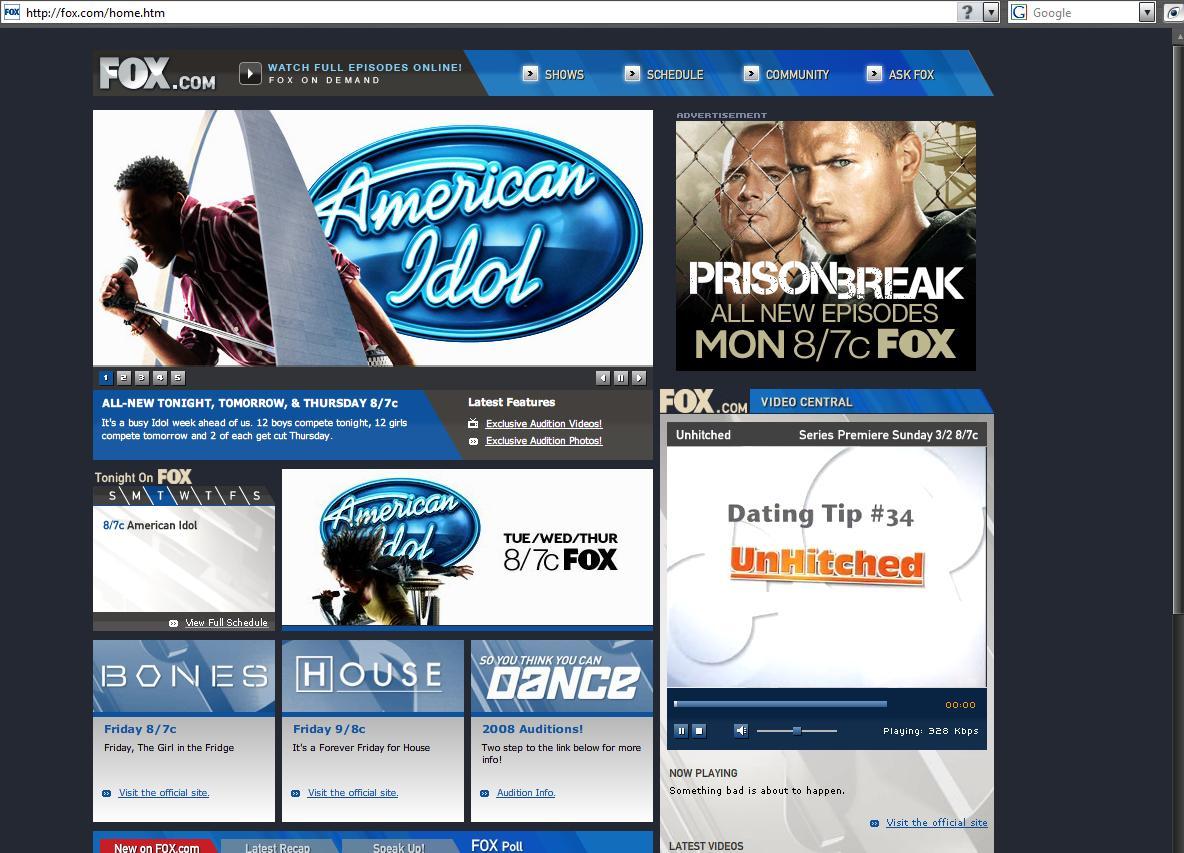Select slide 1 in the carousel
The image size is (1184, 853).
pos(106,377)
